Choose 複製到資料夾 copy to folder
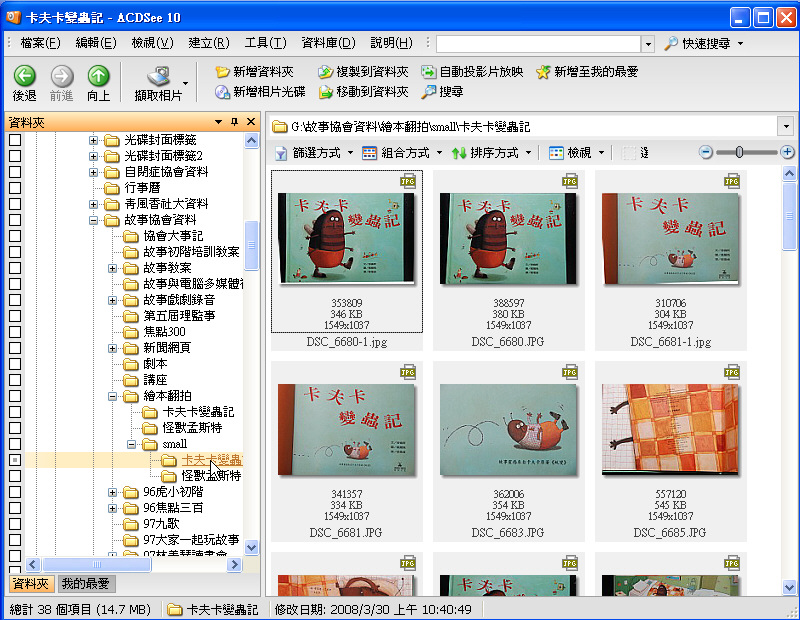The image size is (800, 620). tap(363, 71)
